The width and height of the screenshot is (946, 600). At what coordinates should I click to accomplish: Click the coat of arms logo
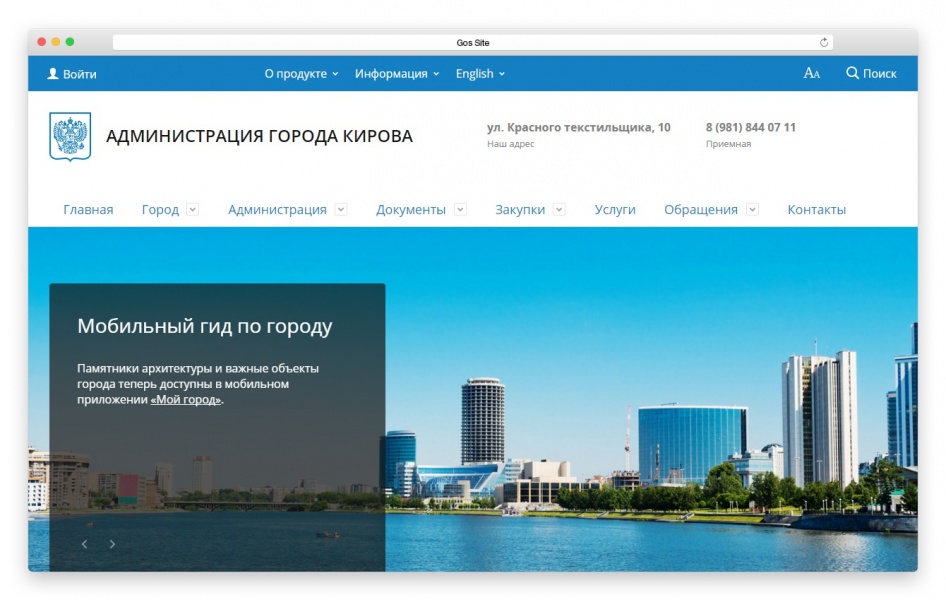pos(70,136)
